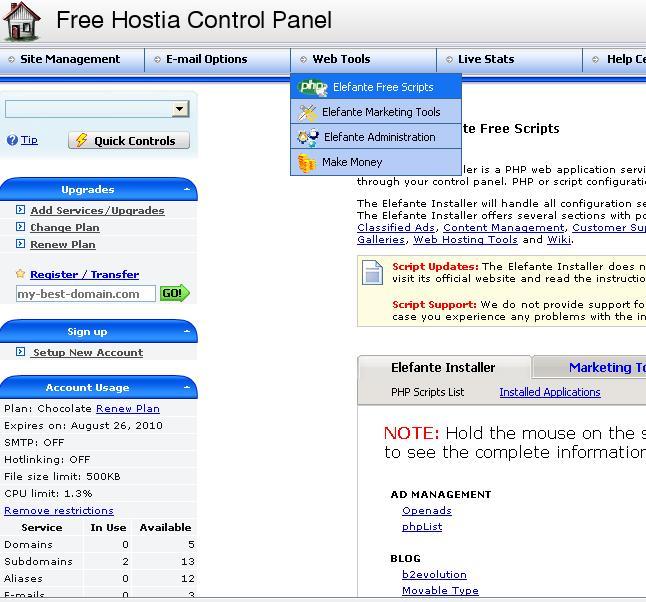The image size is (646, 602).
Task: Open the Tip link
Action: coord(29,140)
